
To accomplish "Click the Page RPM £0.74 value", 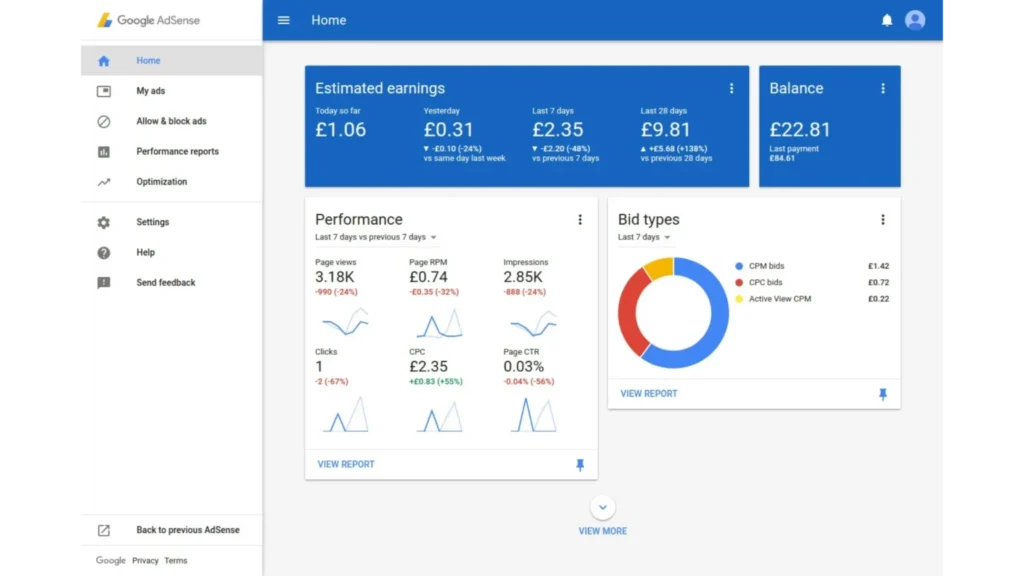I will [x=428, y=277].
